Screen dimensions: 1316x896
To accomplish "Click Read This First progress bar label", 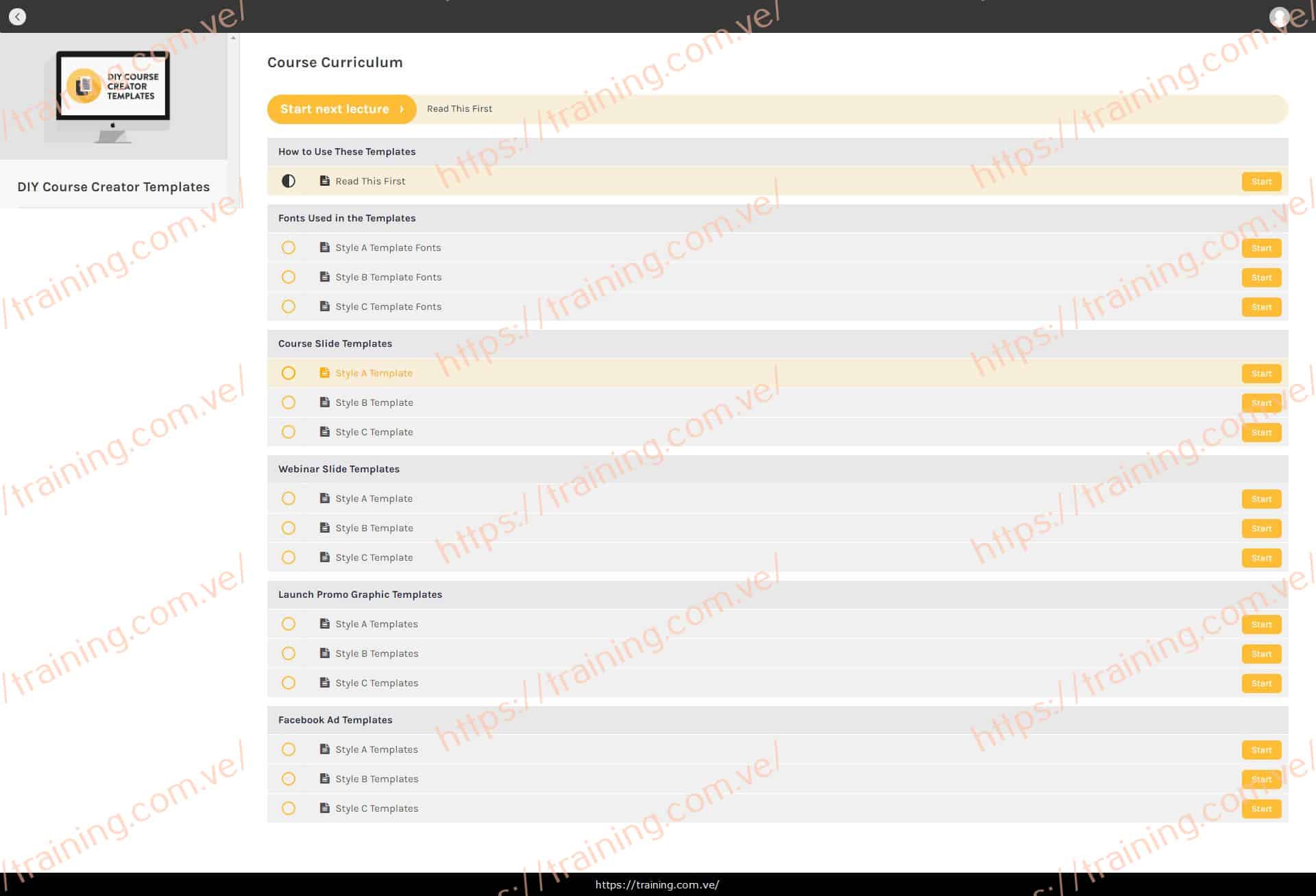I will pyautogui.click(x=459, y=109).
